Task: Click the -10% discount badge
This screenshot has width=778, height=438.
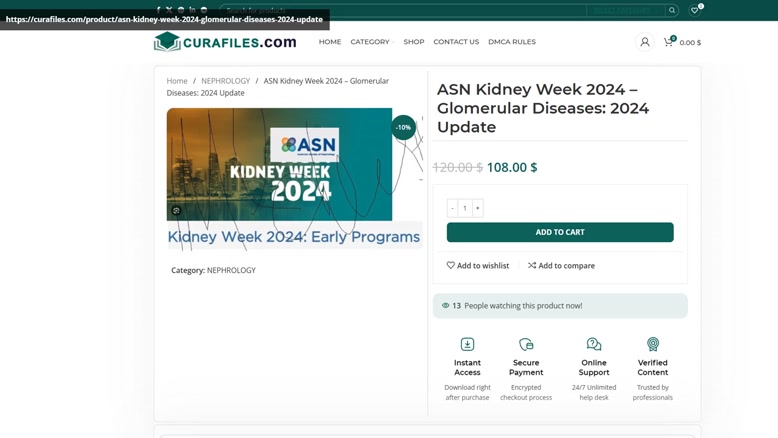Action: 403,127
